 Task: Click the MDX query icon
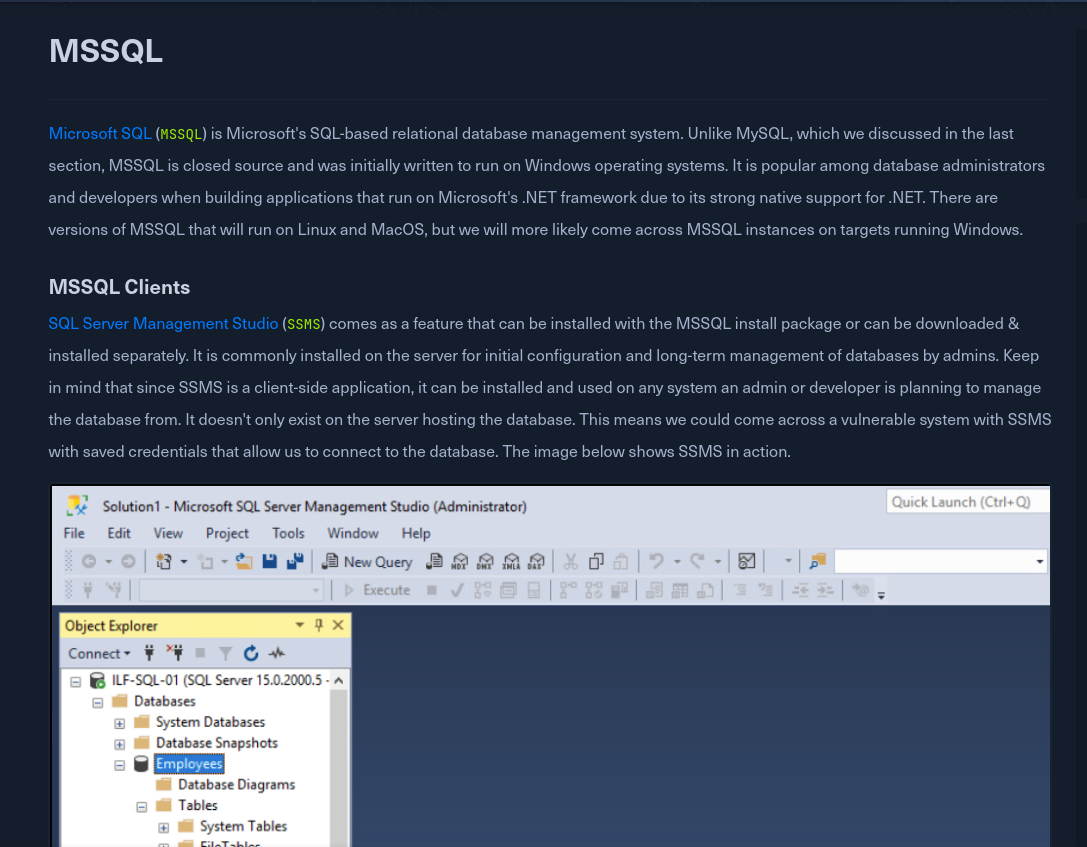[460, 561]
